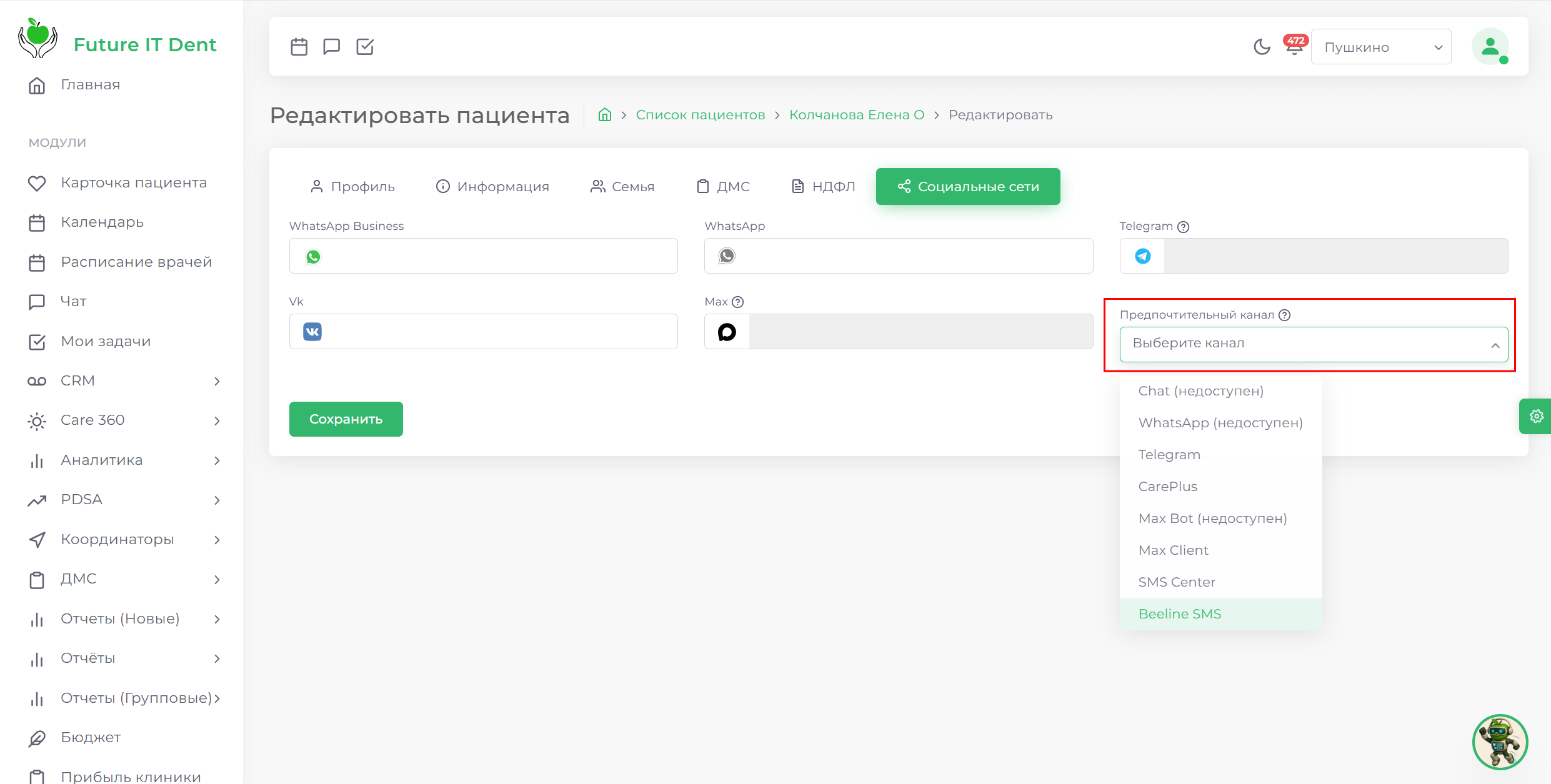Toggle dark mode moon icon
Screen dimensions: 1551x784
click(x=1262, y=47)
